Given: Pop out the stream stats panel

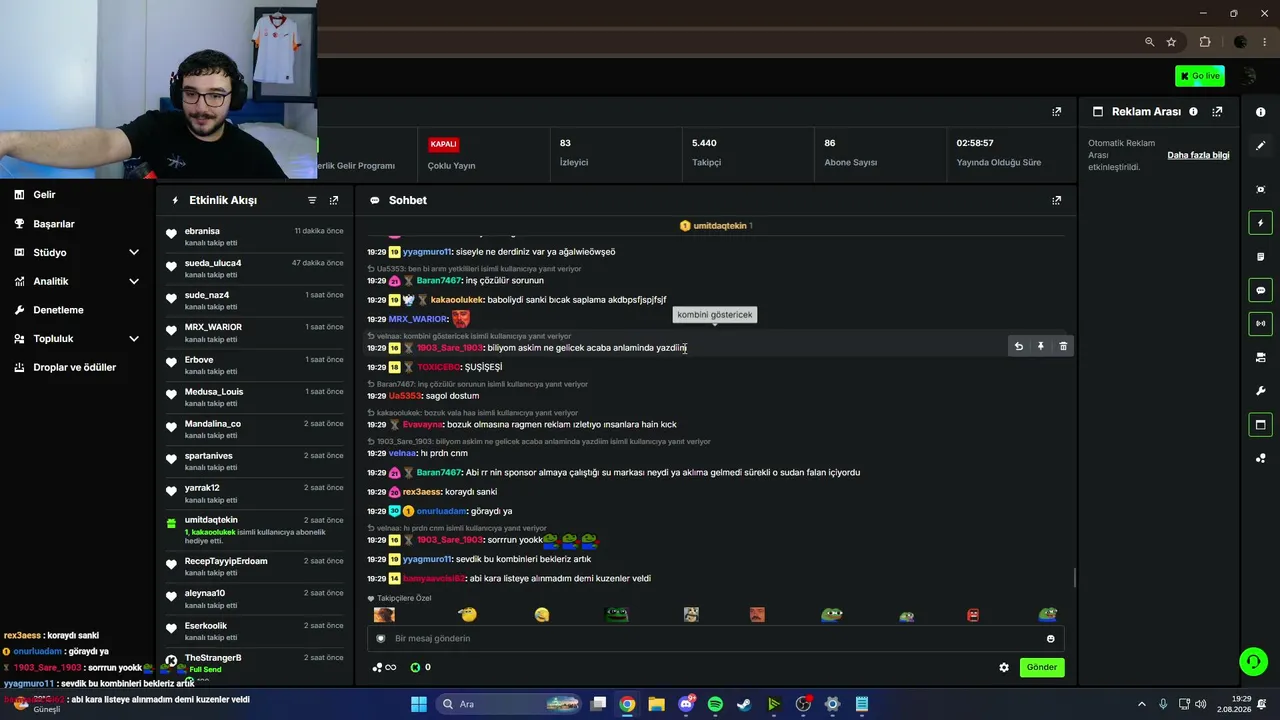Looking at the screenshot, I should pos(1056,112).
